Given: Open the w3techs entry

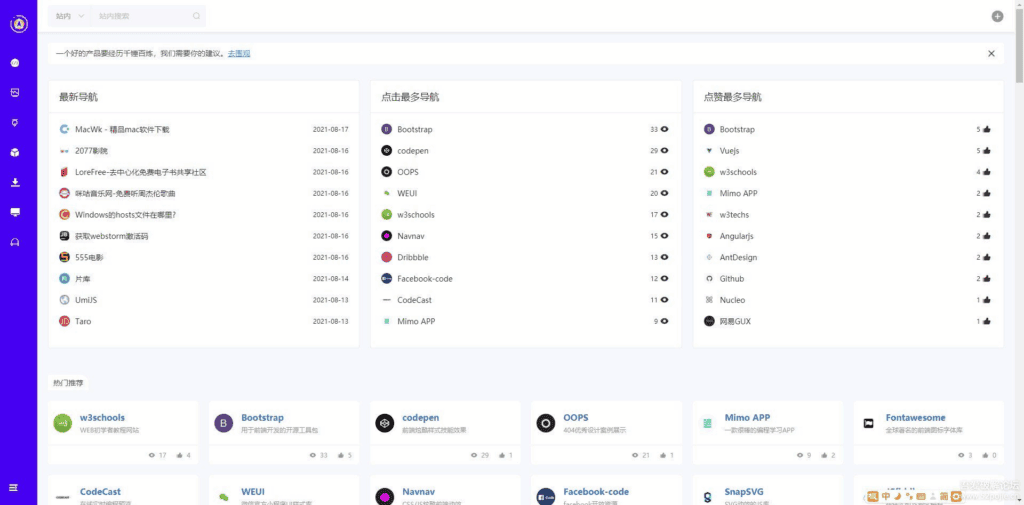Looking at the screenshot, I should [734, 215].
